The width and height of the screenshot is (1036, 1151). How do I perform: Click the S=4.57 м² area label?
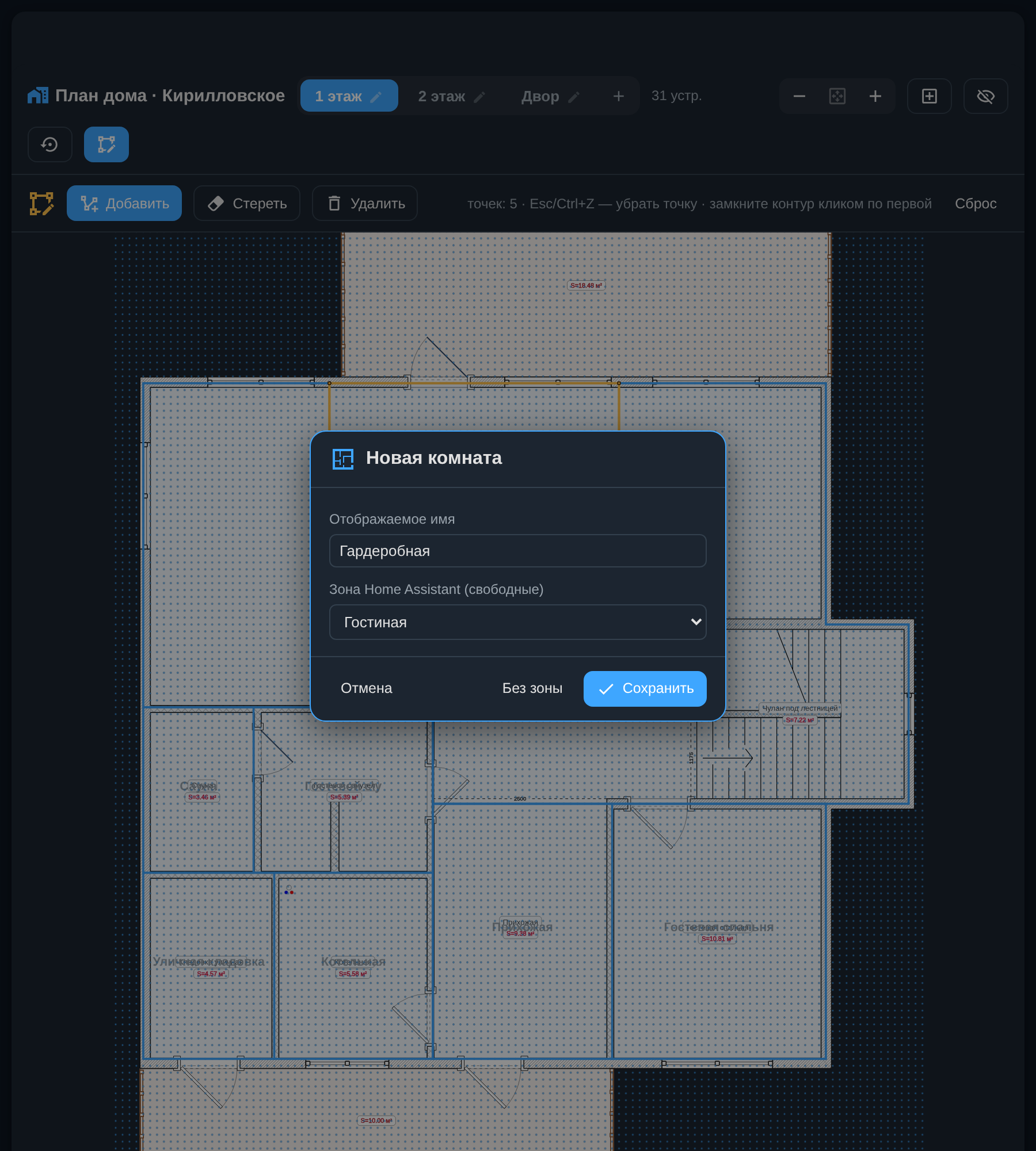(x=211, y=974)
